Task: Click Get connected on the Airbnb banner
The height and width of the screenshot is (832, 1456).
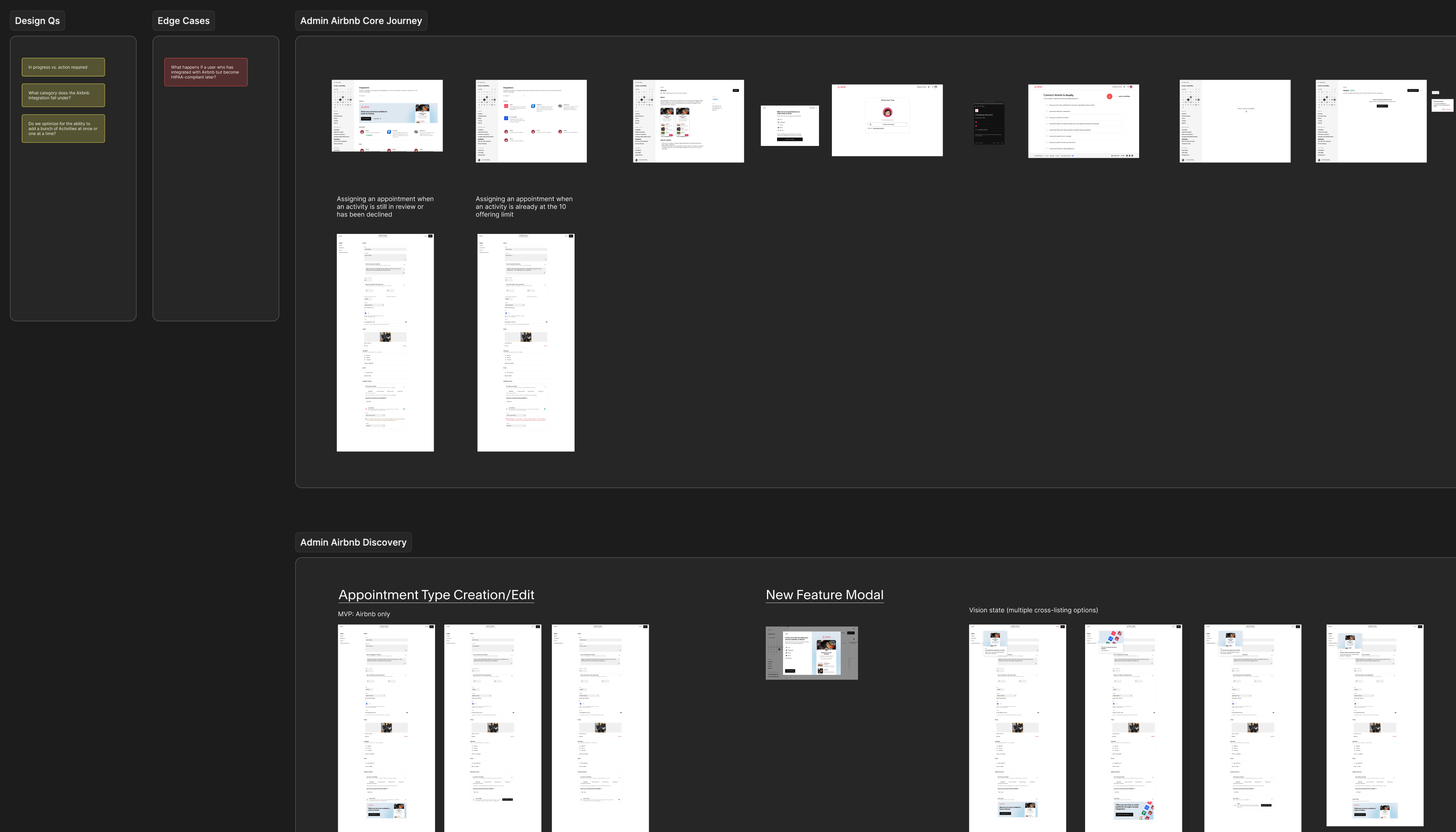Action: 366,119
